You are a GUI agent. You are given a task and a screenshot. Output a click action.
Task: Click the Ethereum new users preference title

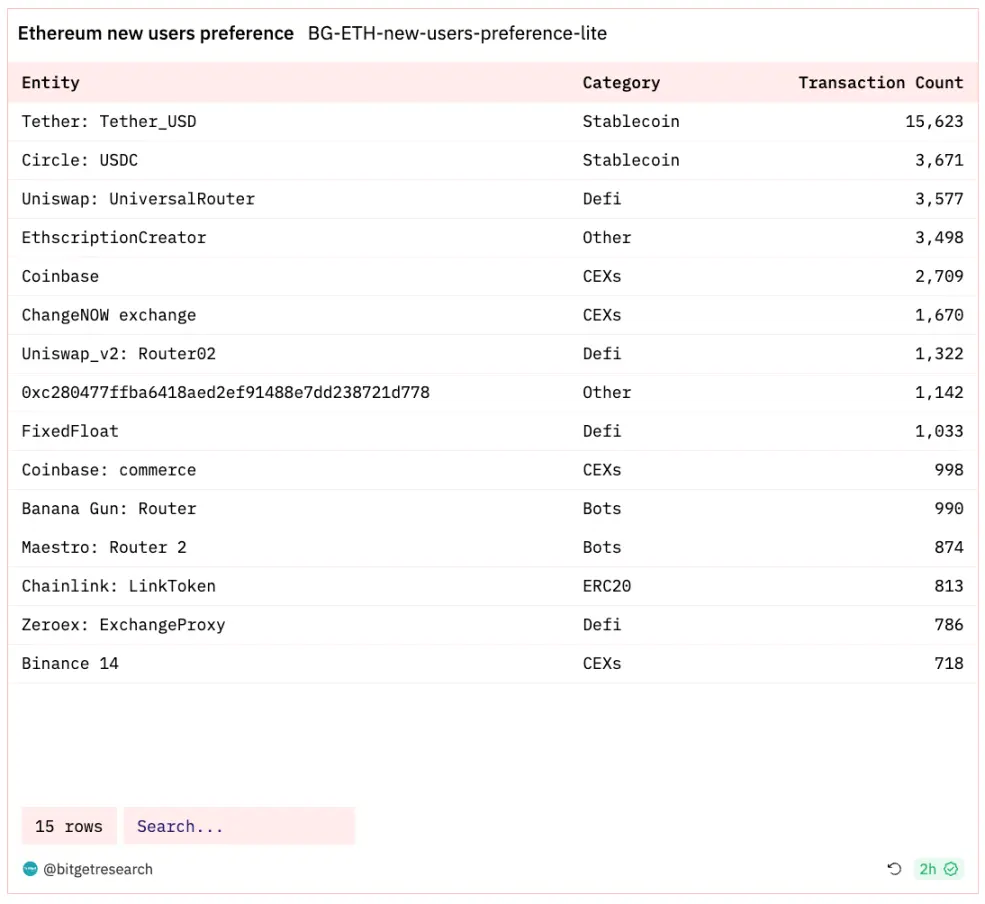156,33
